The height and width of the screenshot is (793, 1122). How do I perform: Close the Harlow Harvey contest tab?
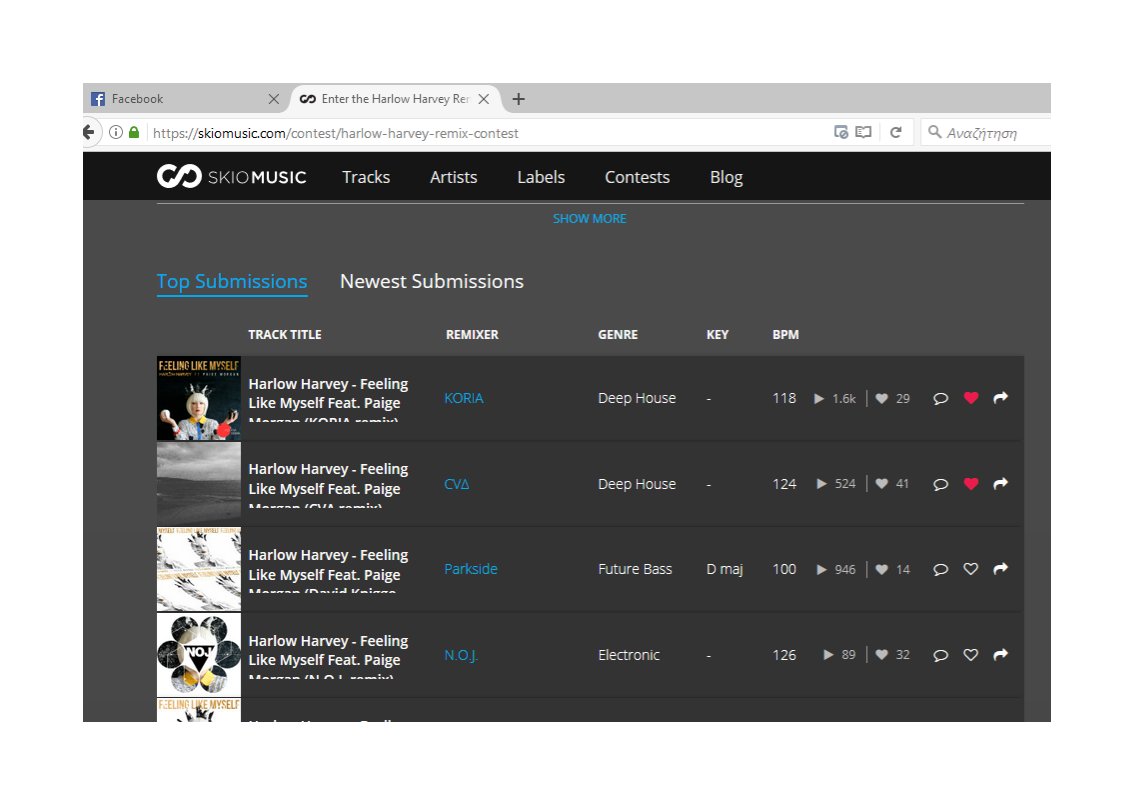tap(484, 99)
